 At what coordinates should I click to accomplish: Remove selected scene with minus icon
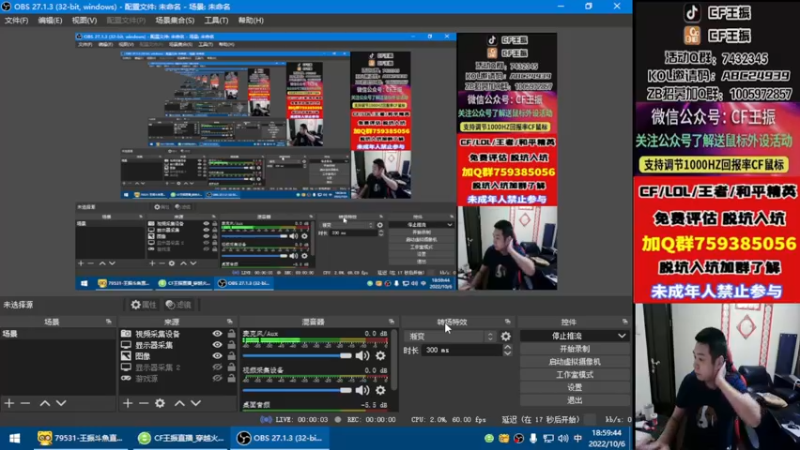click(x=26, y=403)
